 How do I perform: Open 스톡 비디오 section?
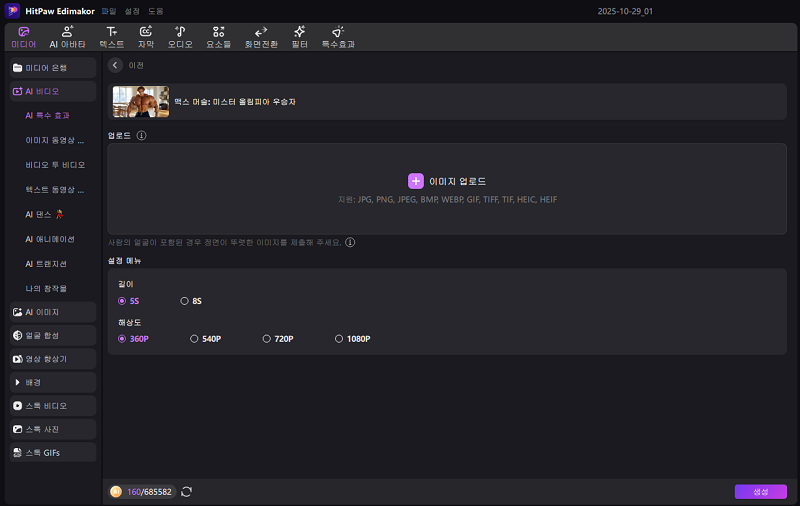(53, 406)
